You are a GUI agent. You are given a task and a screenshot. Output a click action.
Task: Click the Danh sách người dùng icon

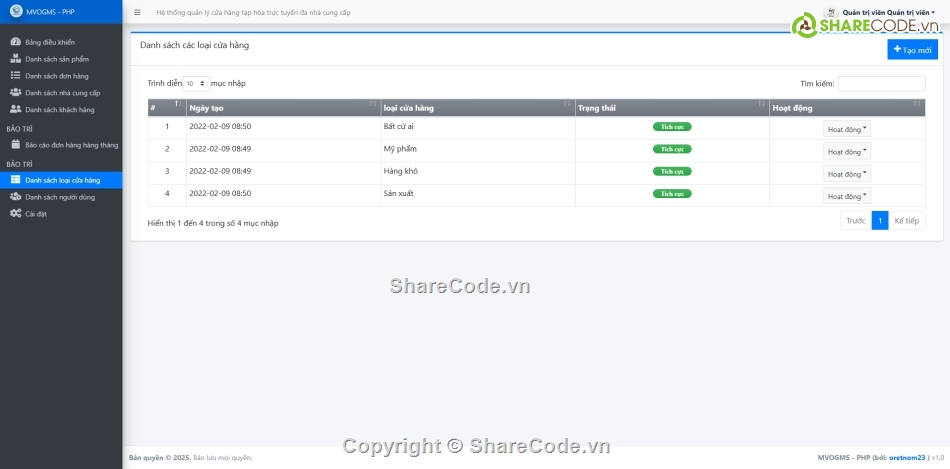point(15,197)
